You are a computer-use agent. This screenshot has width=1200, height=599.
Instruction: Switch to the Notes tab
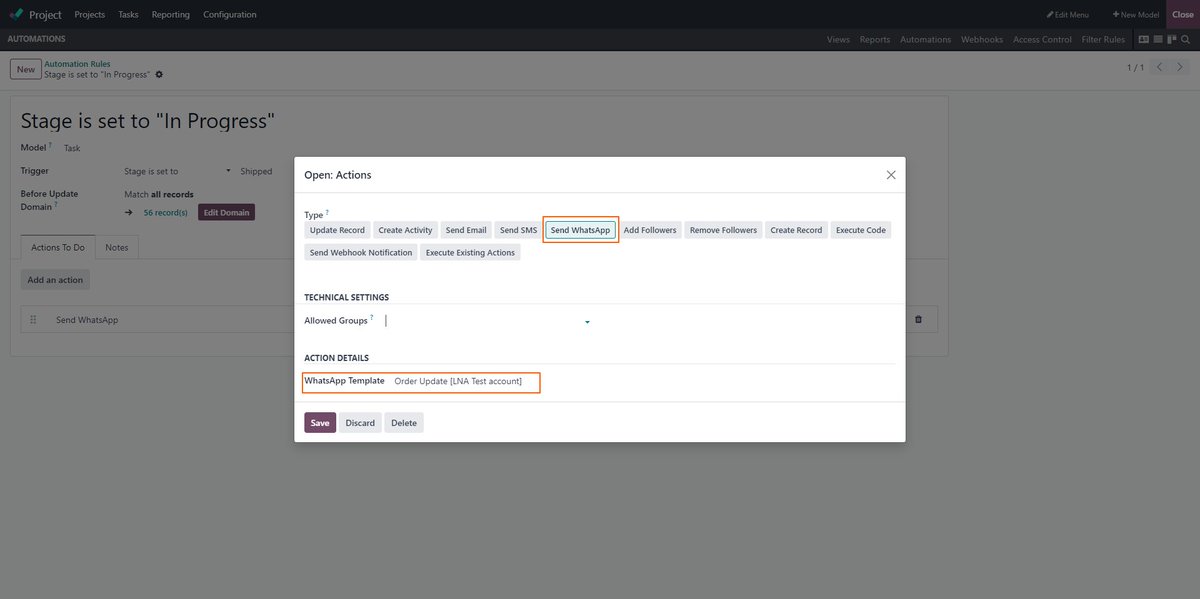[x=117, y=247]
